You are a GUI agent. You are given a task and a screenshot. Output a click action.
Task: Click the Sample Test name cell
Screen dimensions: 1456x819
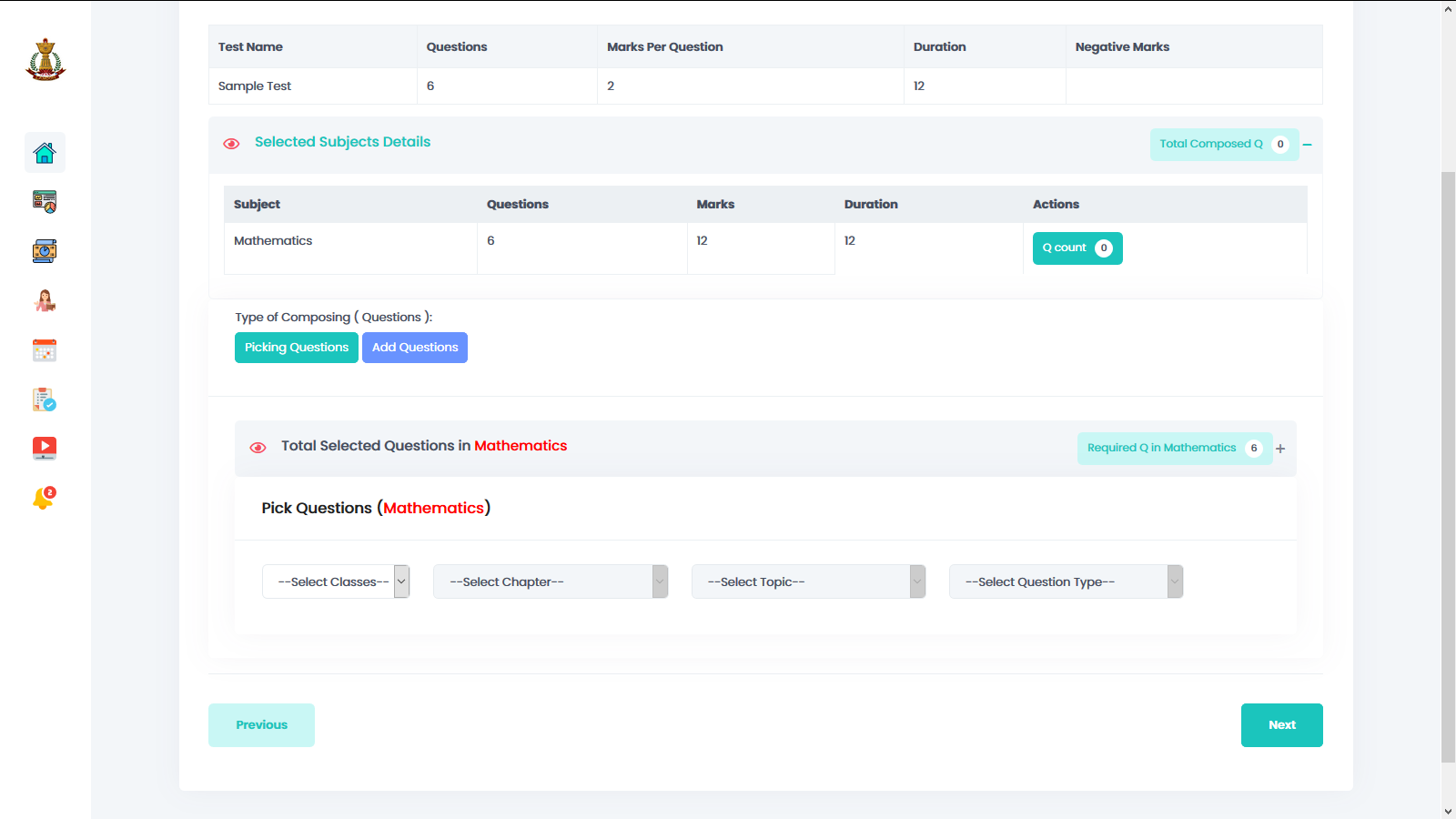click(x=313, y=86)
